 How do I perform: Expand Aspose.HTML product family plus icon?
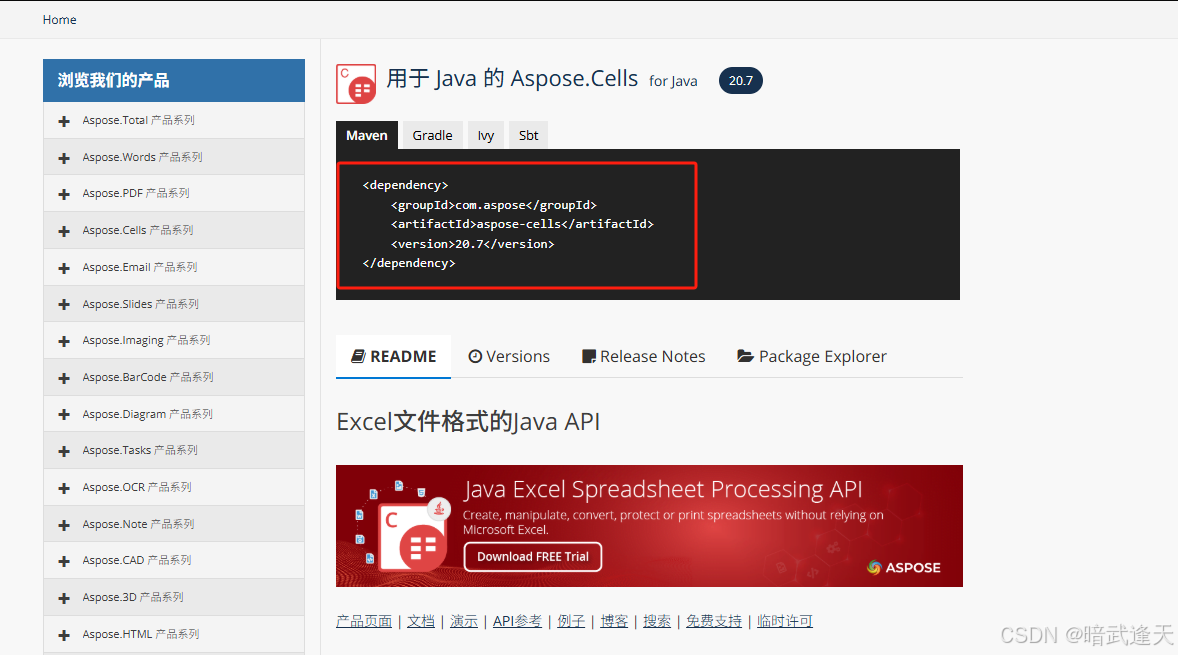click(x=64, y=635)
